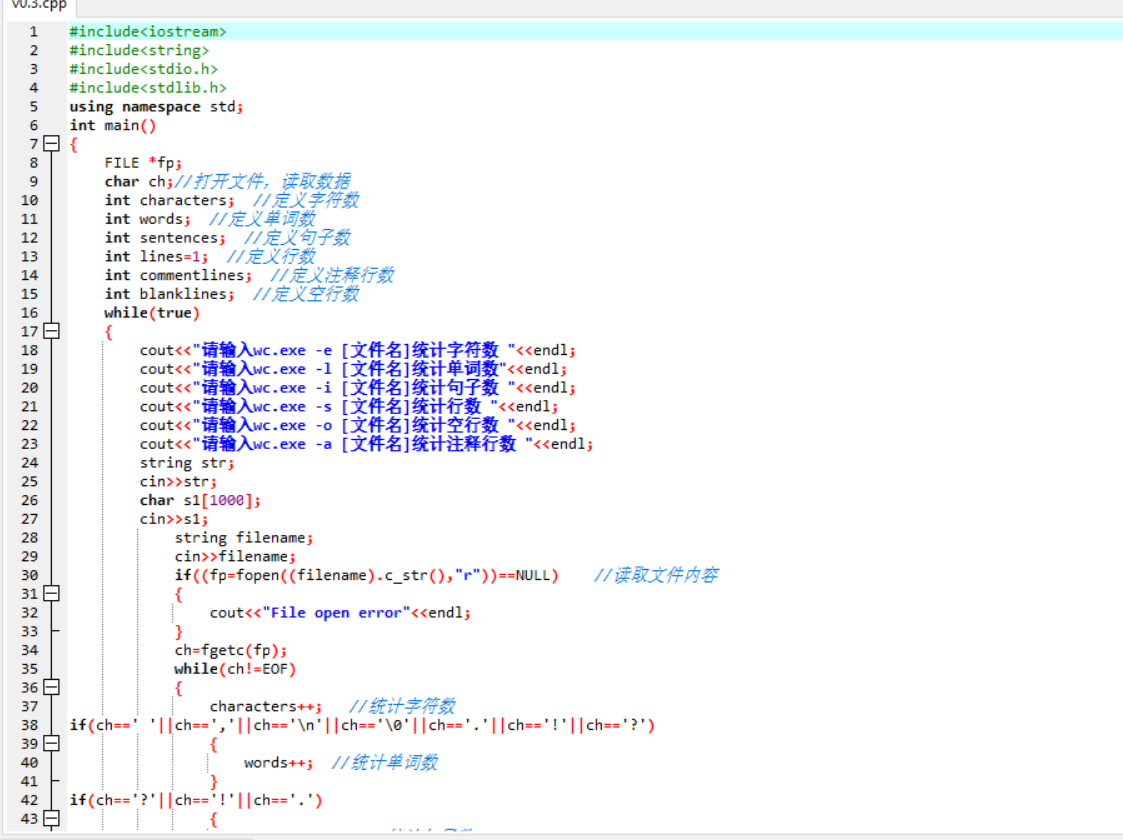The image size is (1123, 840).
Task: Click the if condition on line 42
Action: click(x=196, y=800)
